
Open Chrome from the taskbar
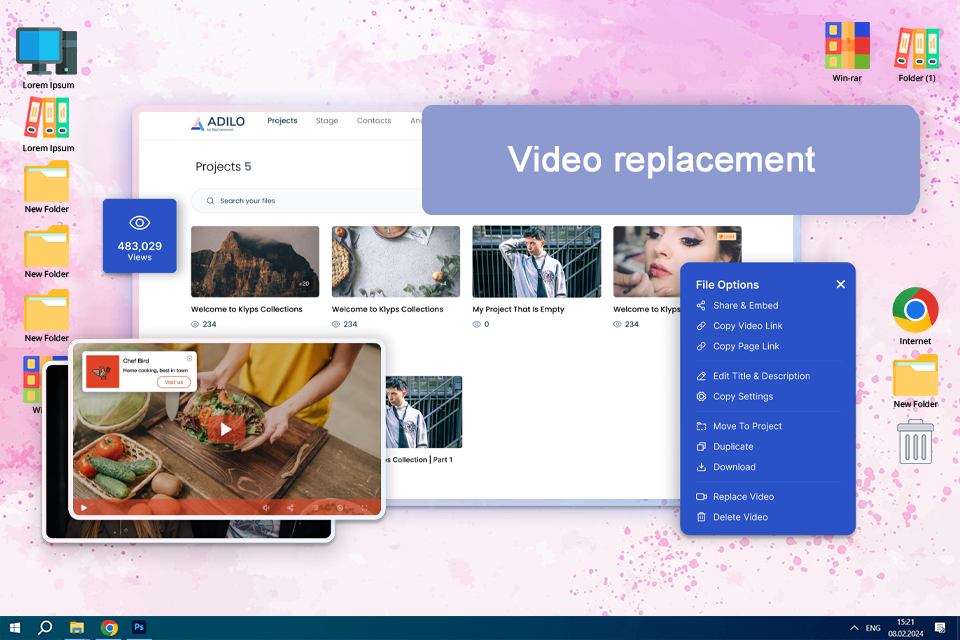[109, 628]
